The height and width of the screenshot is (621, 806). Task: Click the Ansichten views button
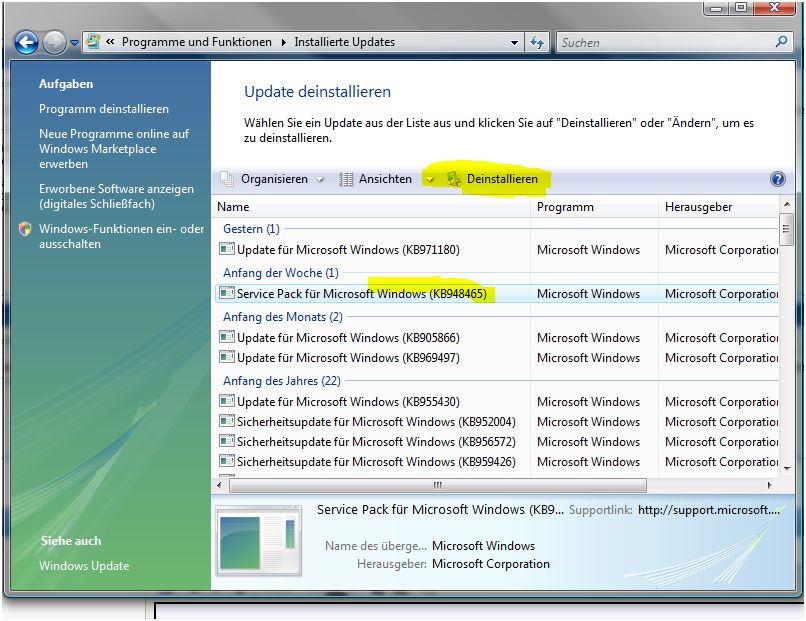[x=385, y=179]
